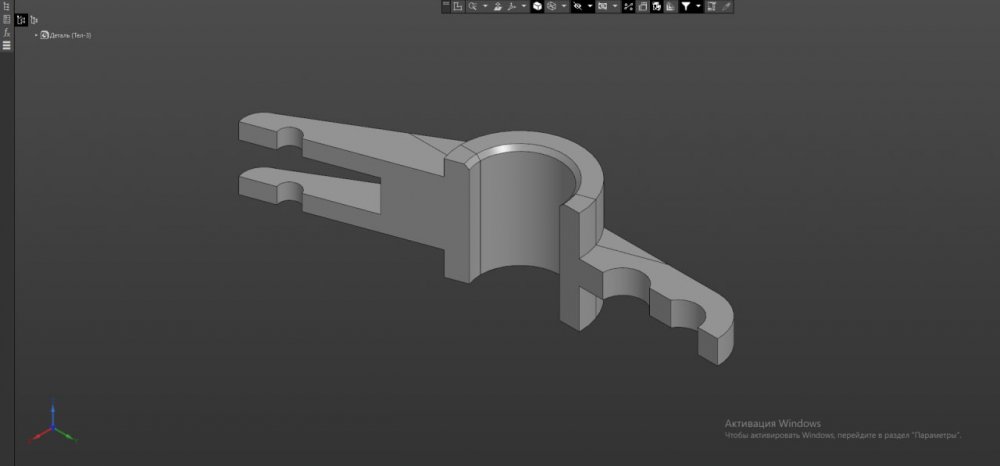Toggle the hide elements crossed-eye icon
1000x466 pixels.
tap(577, 6)
